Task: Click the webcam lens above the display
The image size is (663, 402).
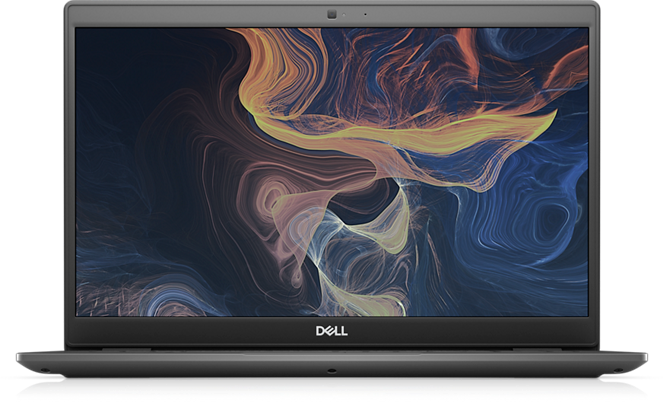Action: [x=331, y=14]
